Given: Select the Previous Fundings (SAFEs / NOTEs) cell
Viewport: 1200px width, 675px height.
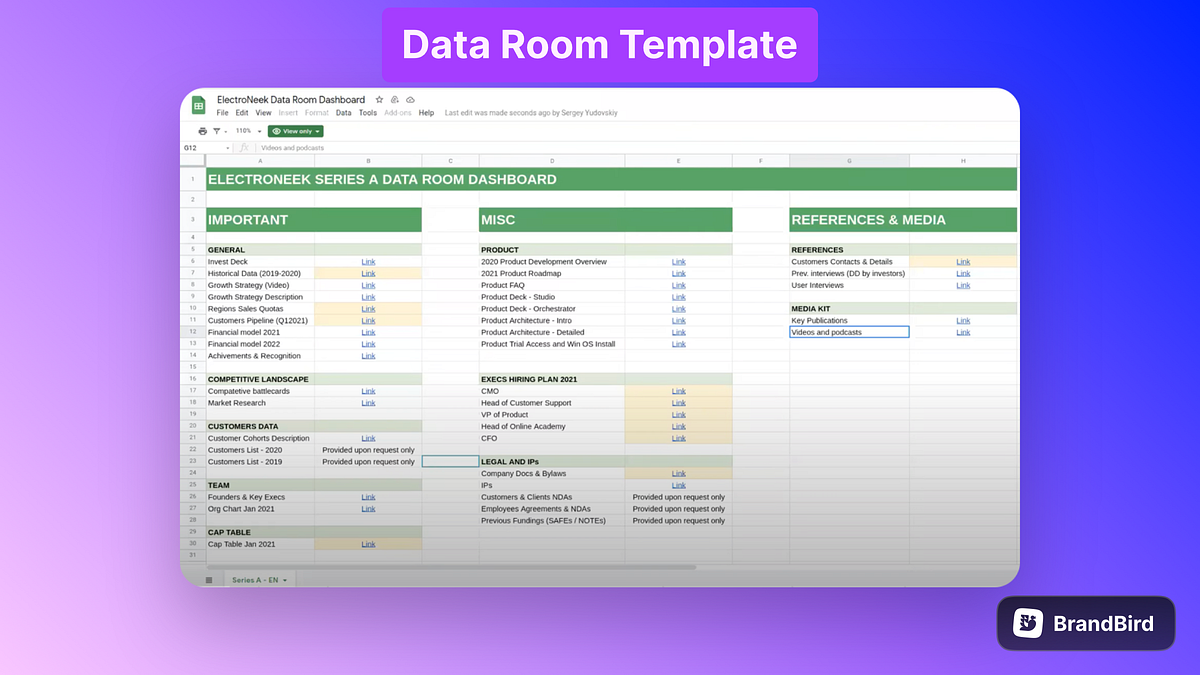Looking at the screenshot, I should pyautogui.click(x=552, y=521).
